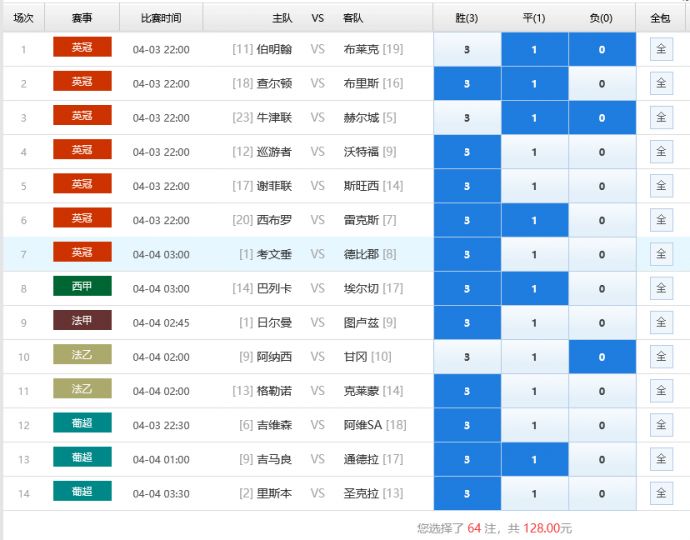Image resolution: width=690 pixels, height=540 pixels.
Task: Open home team 谢菲联 in row 5
Action: click(274, 186)
